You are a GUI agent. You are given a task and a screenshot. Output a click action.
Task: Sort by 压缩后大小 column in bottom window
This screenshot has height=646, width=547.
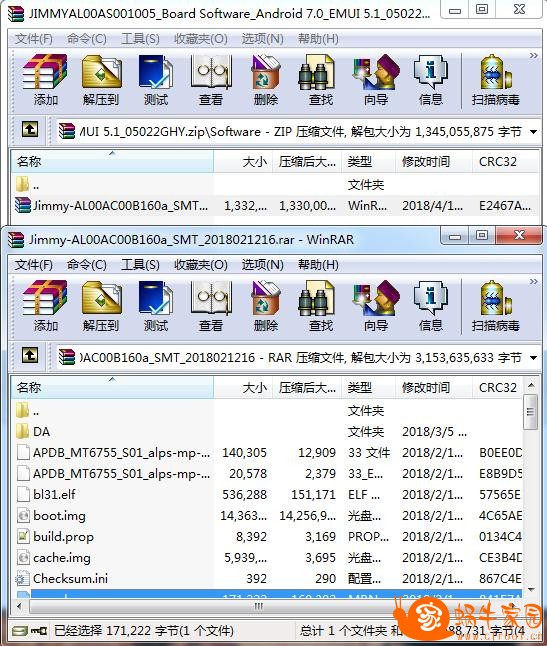[x=306, y=388]
